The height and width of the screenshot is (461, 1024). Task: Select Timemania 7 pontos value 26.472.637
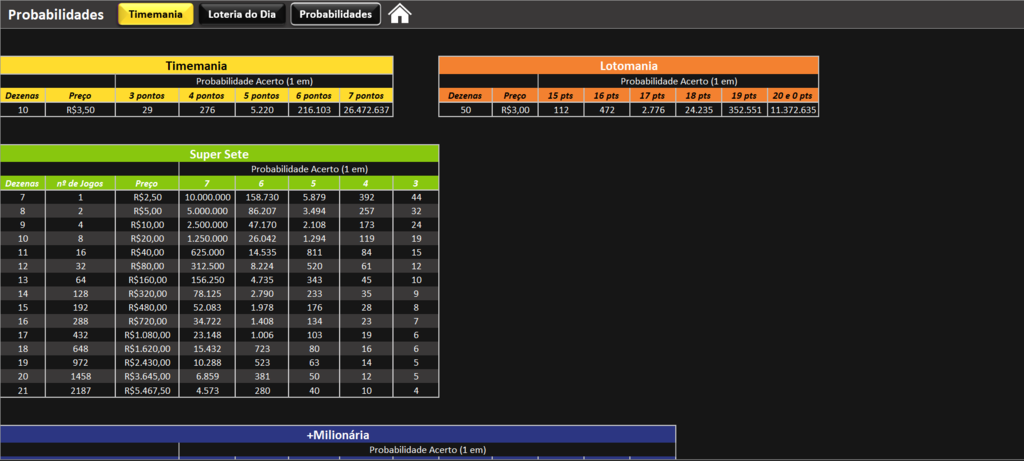[366, 110]
